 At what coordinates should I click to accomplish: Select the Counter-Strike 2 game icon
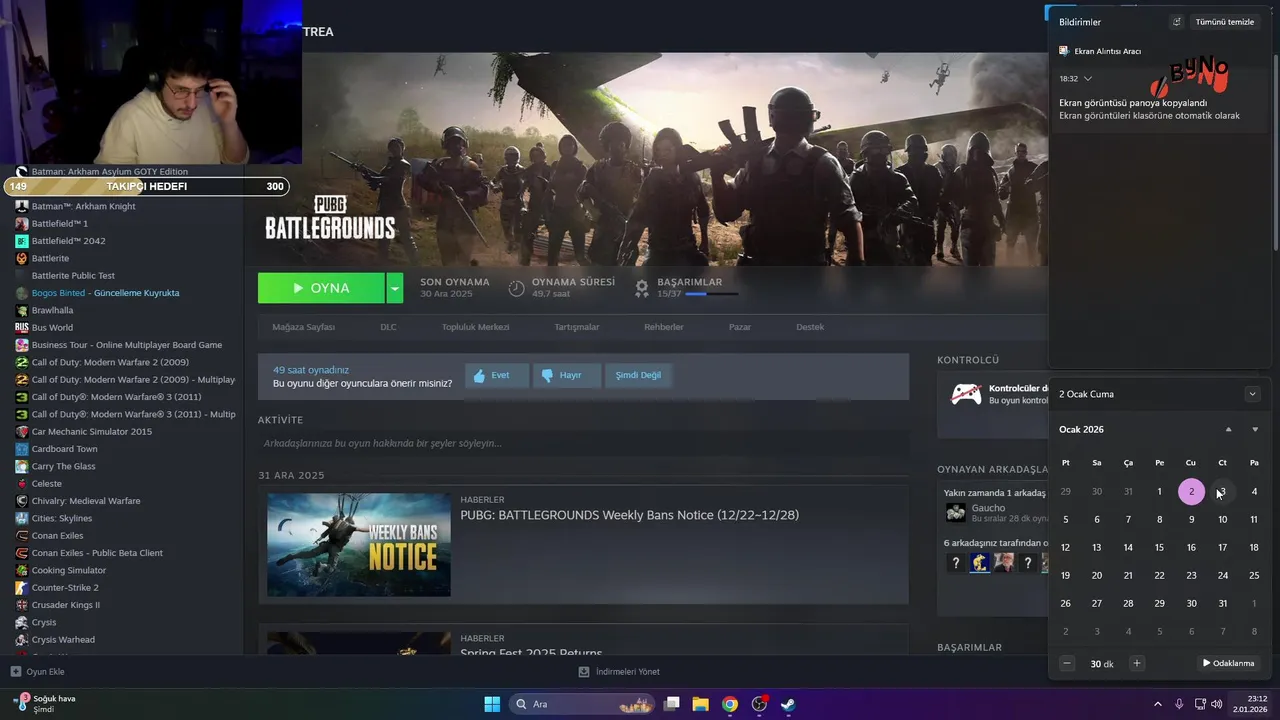tap(22, 588)
